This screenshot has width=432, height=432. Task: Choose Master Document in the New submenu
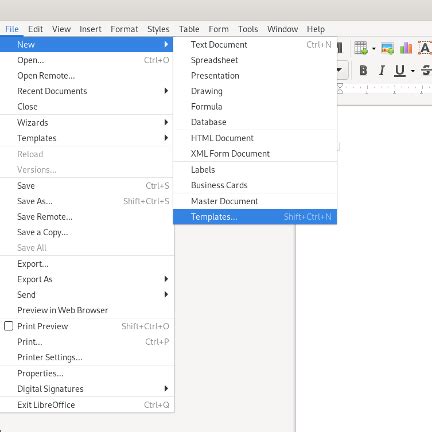point(255,201)
